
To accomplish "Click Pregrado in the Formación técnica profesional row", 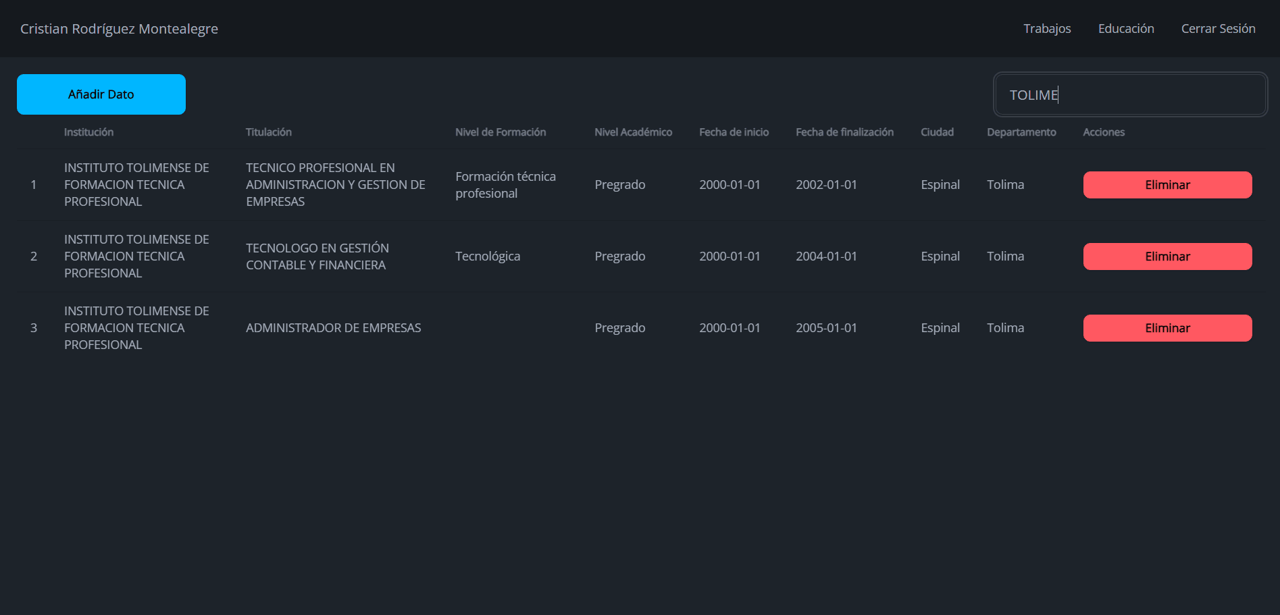I will [x=620, y=185].
